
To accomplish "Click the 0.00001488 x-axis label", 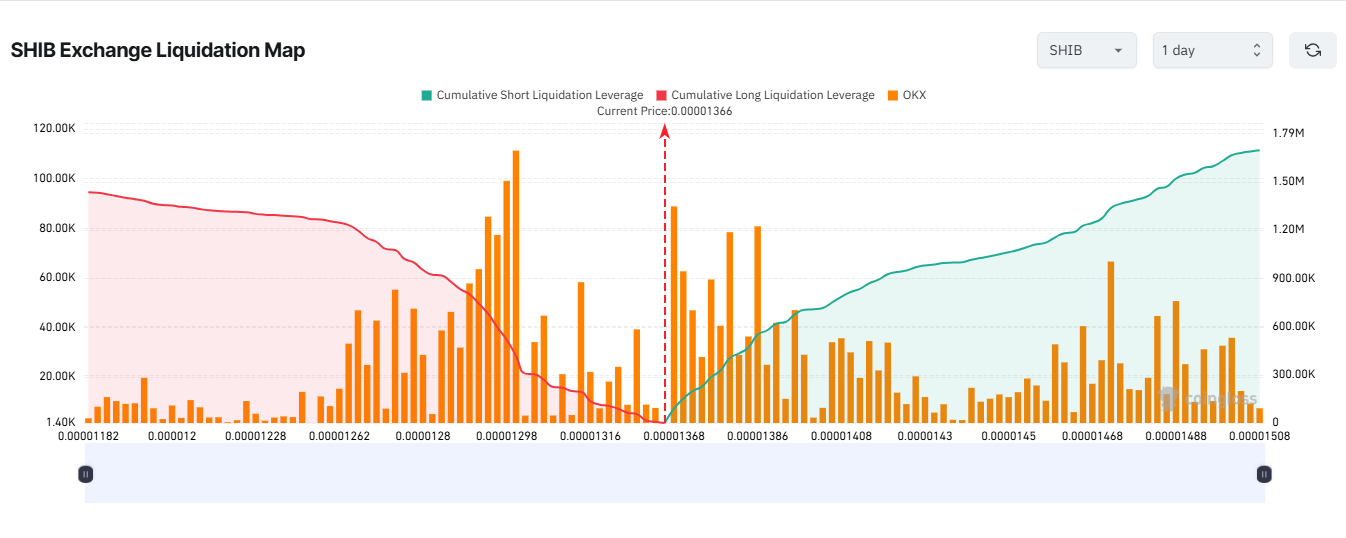I will tap(1176, 436).
